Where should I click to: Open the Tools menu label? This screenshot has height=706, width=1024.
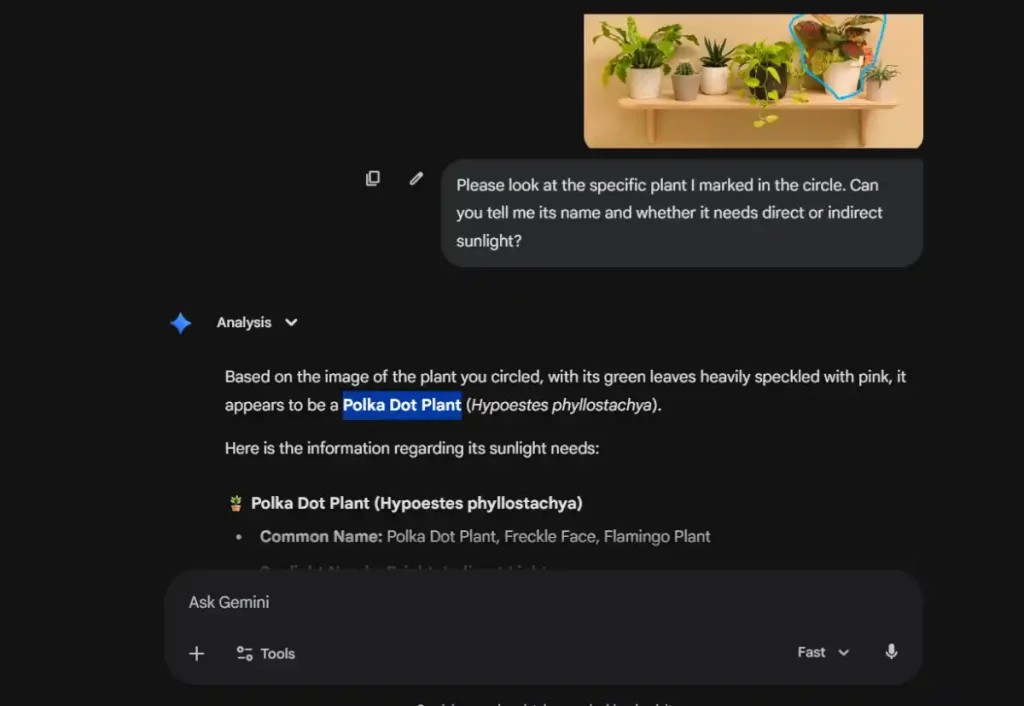277,654
